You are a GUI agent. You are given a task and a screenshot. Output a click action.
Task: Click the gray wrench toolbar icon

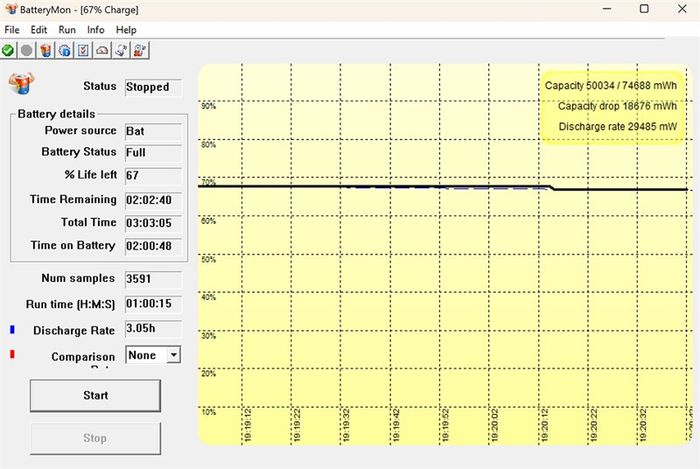[x=121, y=50]
